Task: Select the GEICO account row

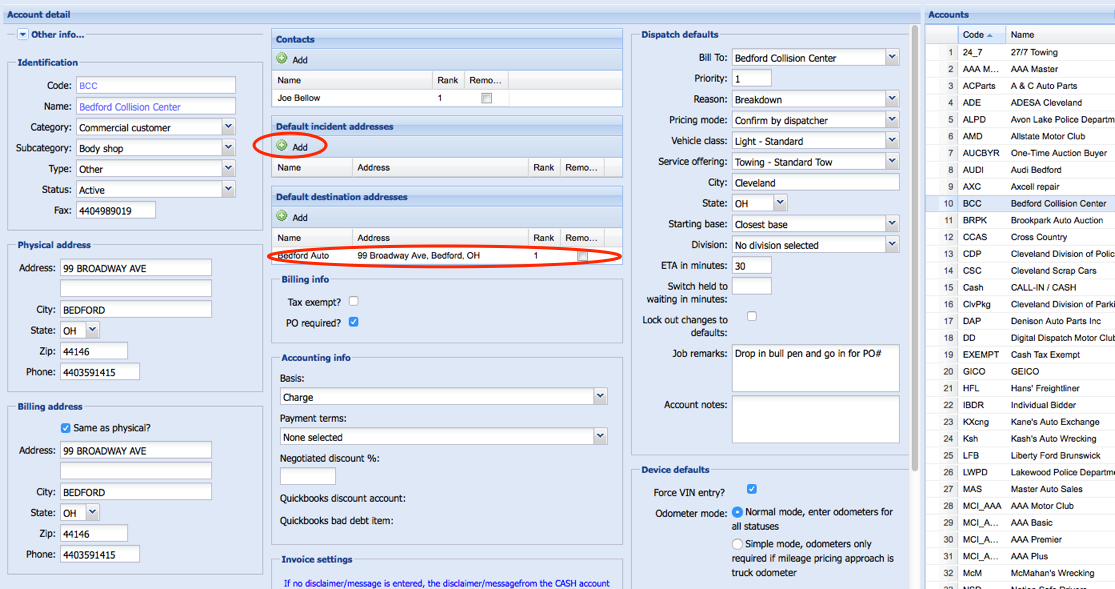Action: (x=1030, y=371)
